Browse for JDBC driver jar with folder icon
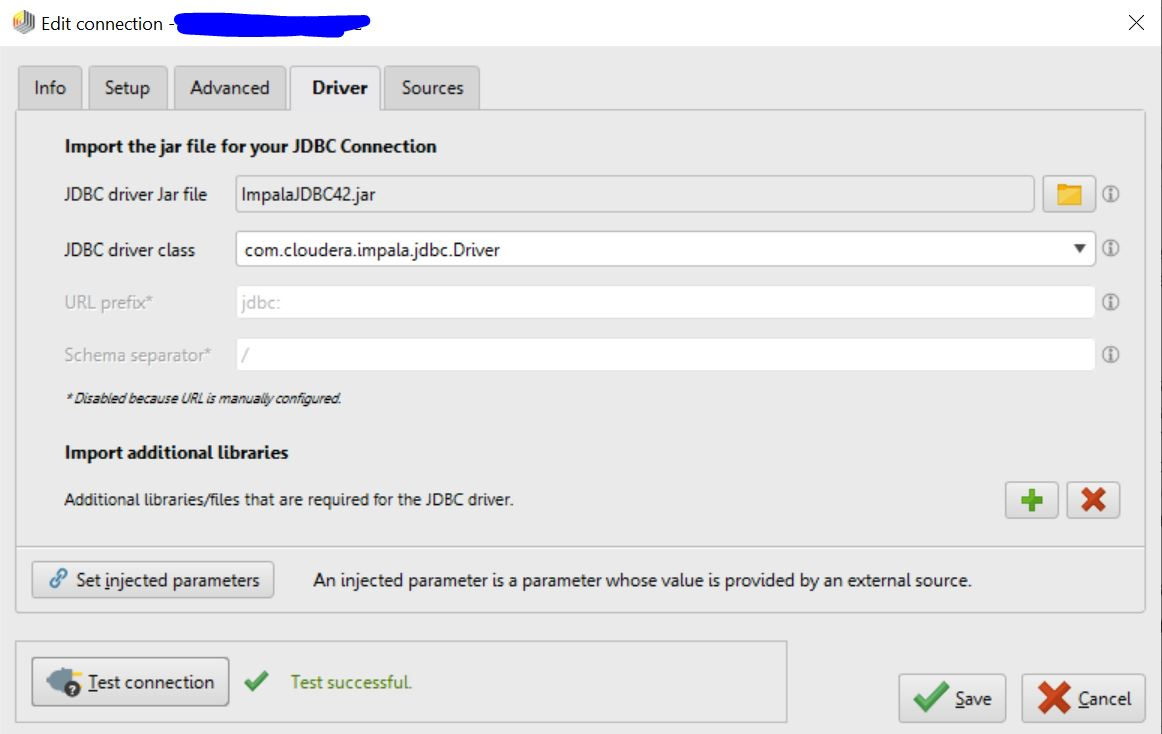The width and height of the screenshot is (1162, 734). pyautogui.click(x=1069, y=194)
